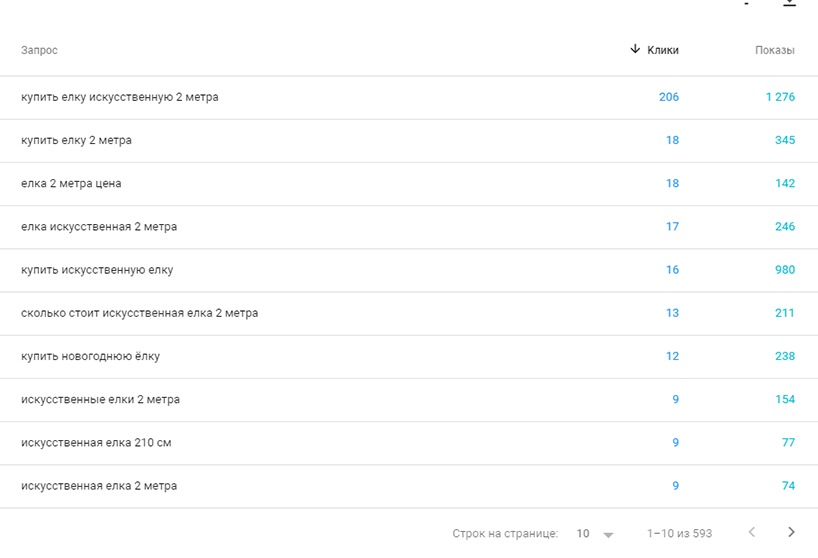Open the rows-per-page dropdown arrow
Viewport: 818px width, 558px height.
pos(608,534)
